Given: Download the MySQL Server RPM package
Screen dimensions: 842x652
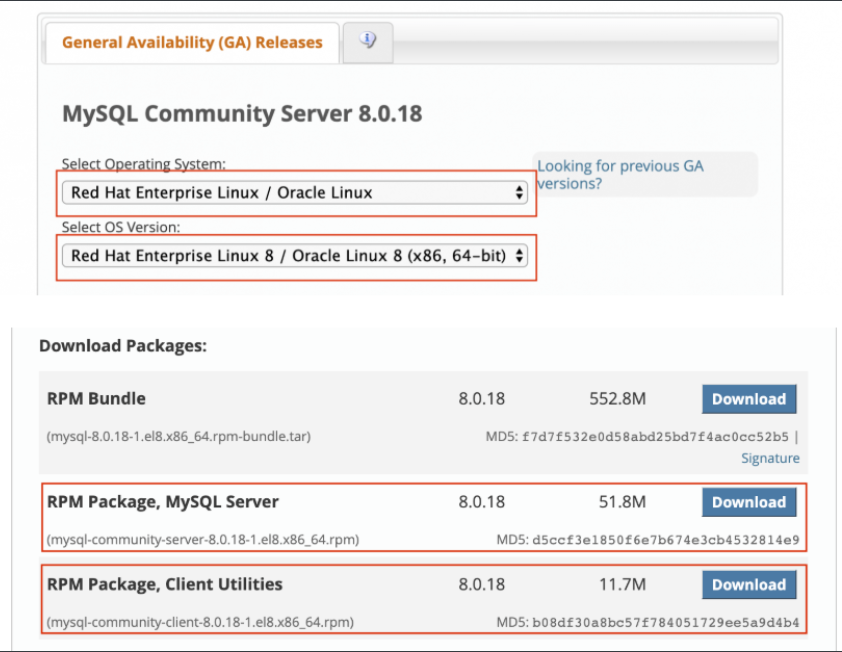Looking at the screenshot, I should tap(749, 502).
